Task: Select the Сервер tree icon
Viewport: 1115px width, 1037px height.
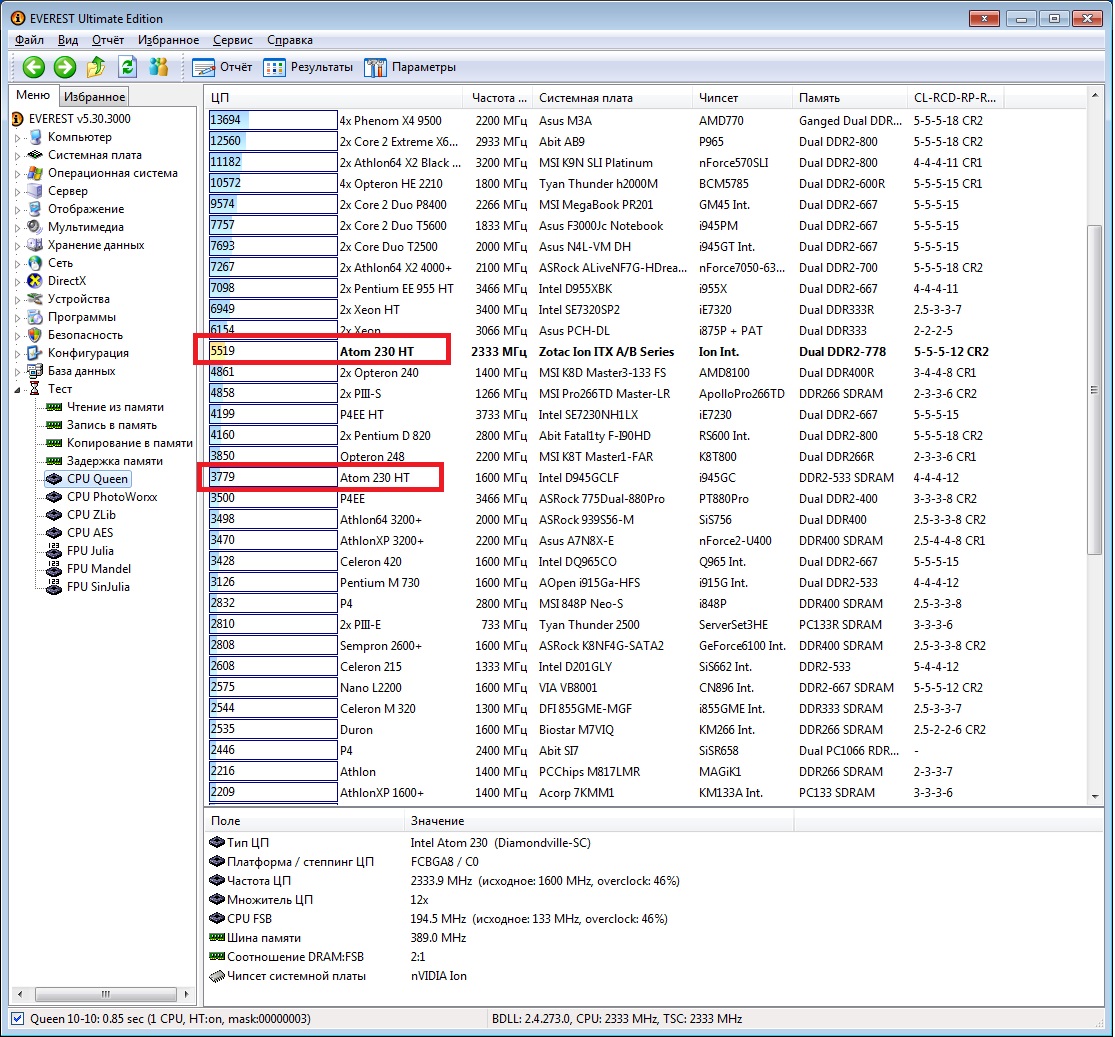Action: tap(35, 191)
